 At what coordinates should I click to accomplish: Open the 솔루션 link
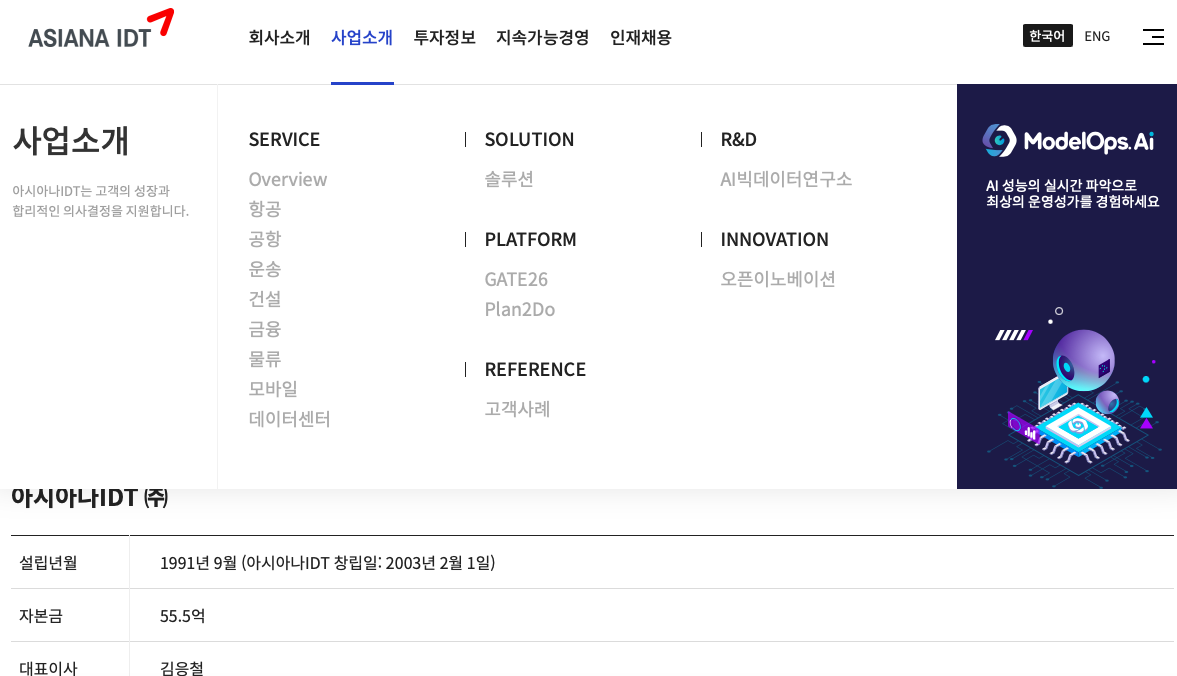509,179
